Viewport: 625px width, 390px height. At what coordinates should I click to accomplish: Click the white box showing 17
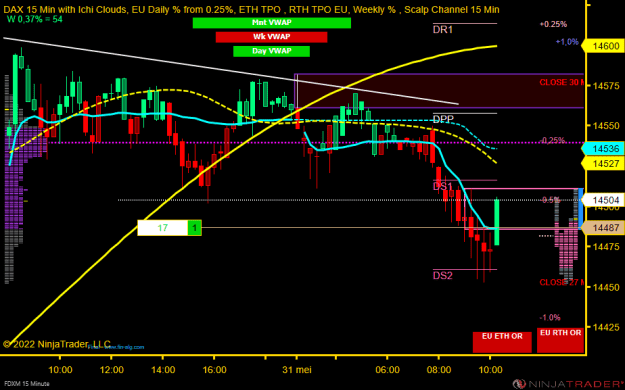click(x=163, y=228)
